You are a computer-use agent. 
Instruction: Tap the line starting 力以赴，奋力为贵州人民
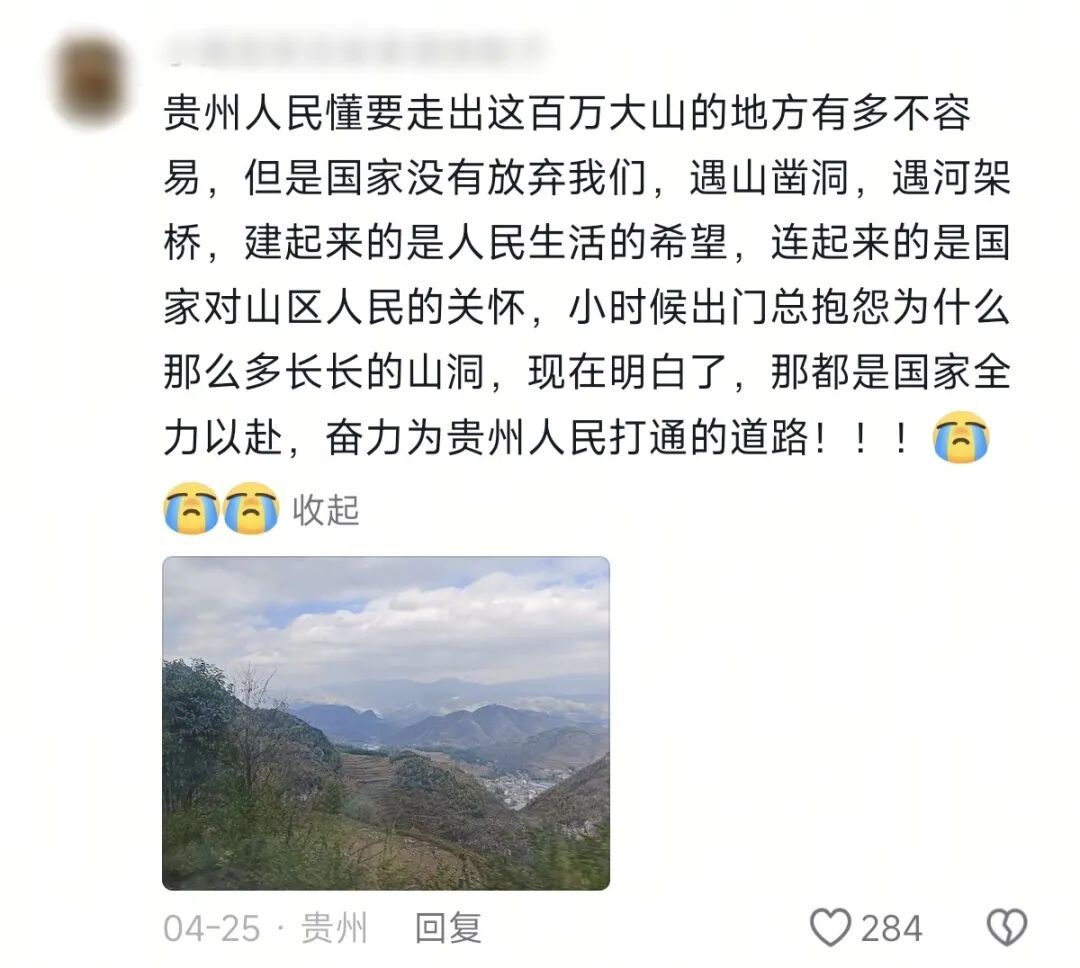point(537,437)
